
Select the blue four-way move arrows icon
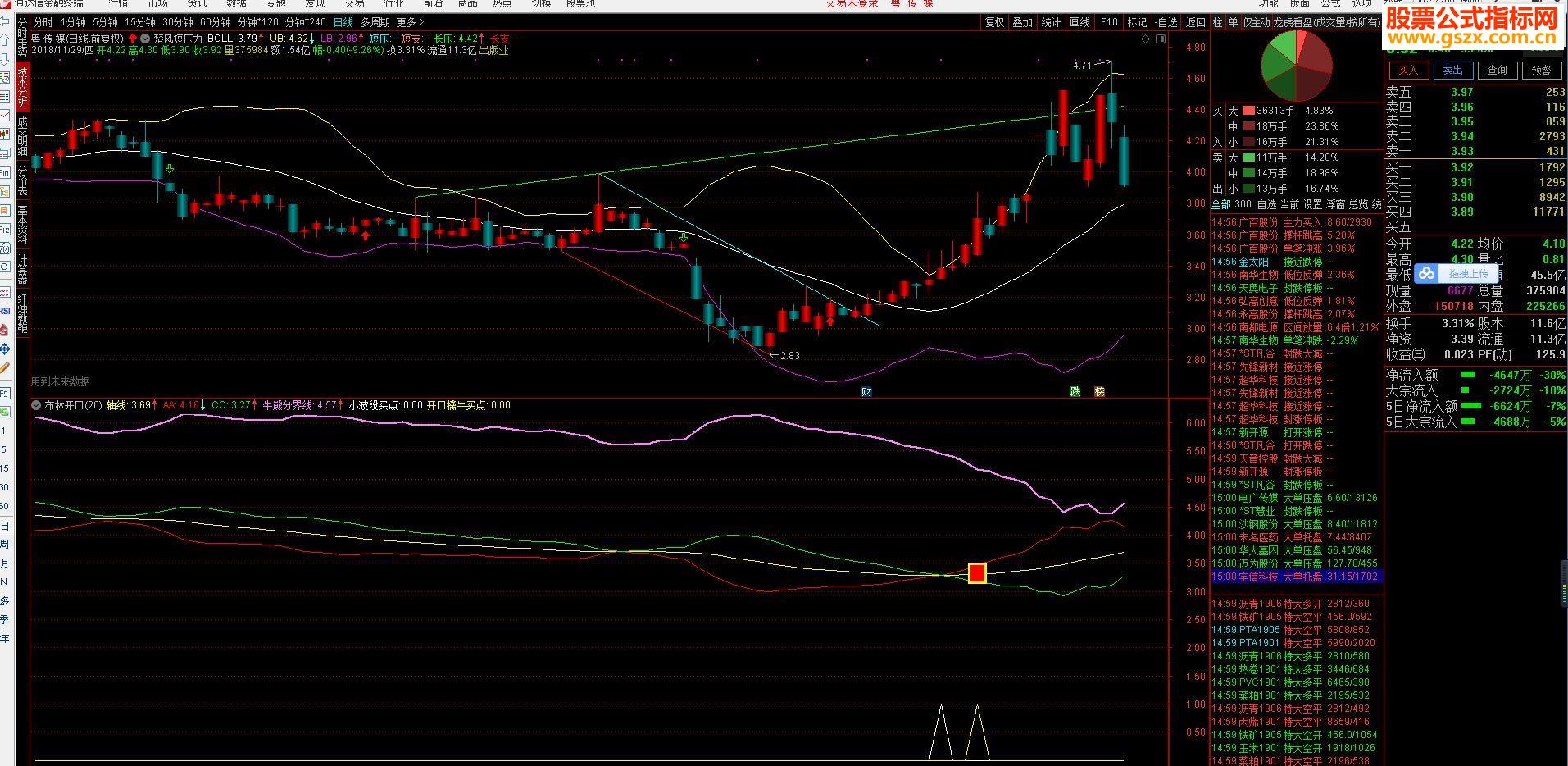tap(7, 349)
